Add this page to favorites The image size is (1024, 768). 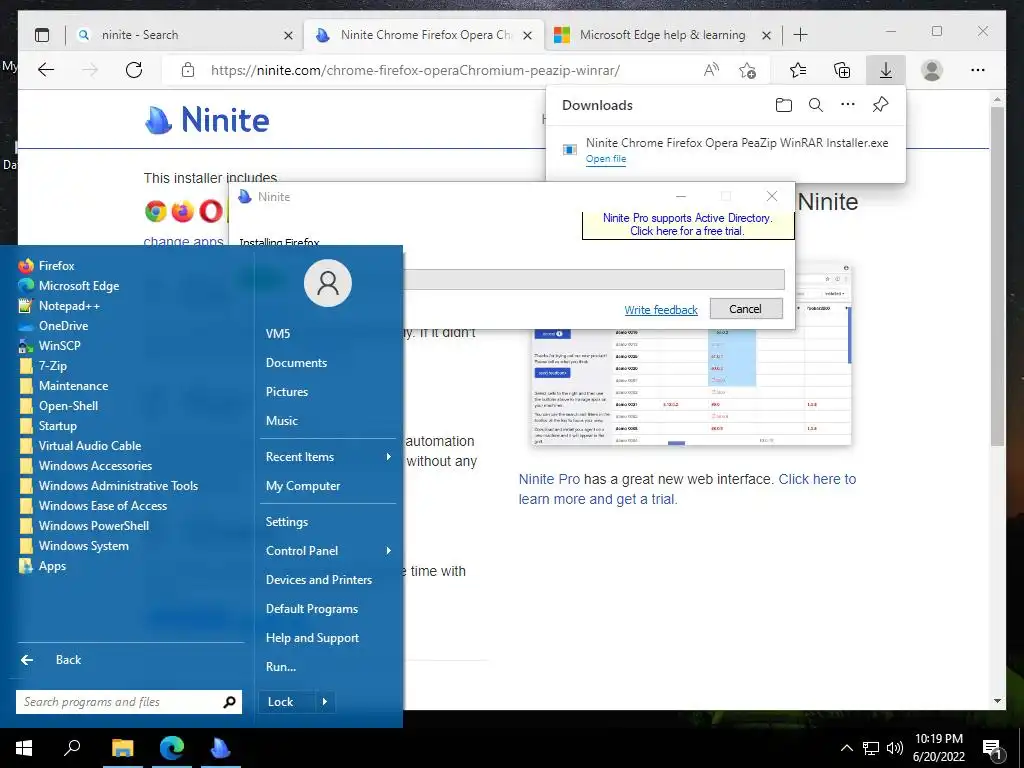tap(748, 70)
